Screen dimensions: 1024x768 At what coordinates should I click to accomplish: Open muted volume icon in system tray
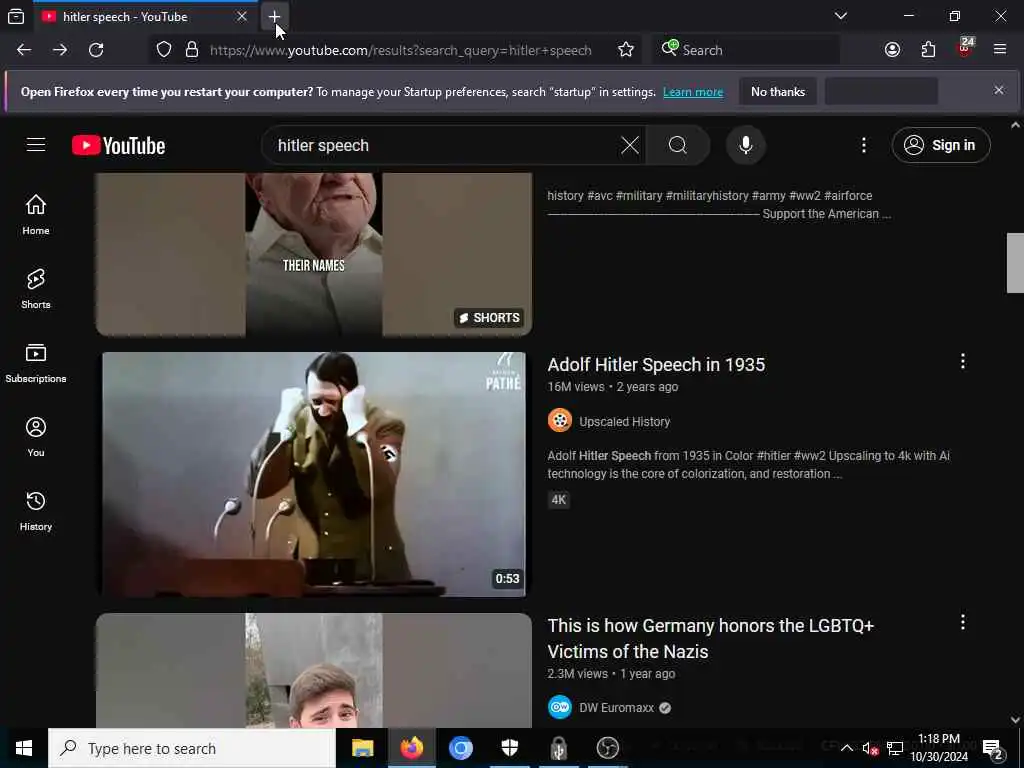870,748
